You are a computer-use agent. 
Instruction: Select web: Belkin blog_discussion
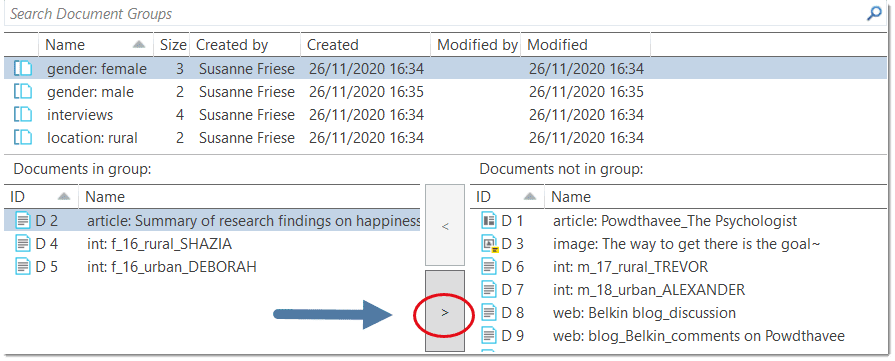[x=644, y=313]
